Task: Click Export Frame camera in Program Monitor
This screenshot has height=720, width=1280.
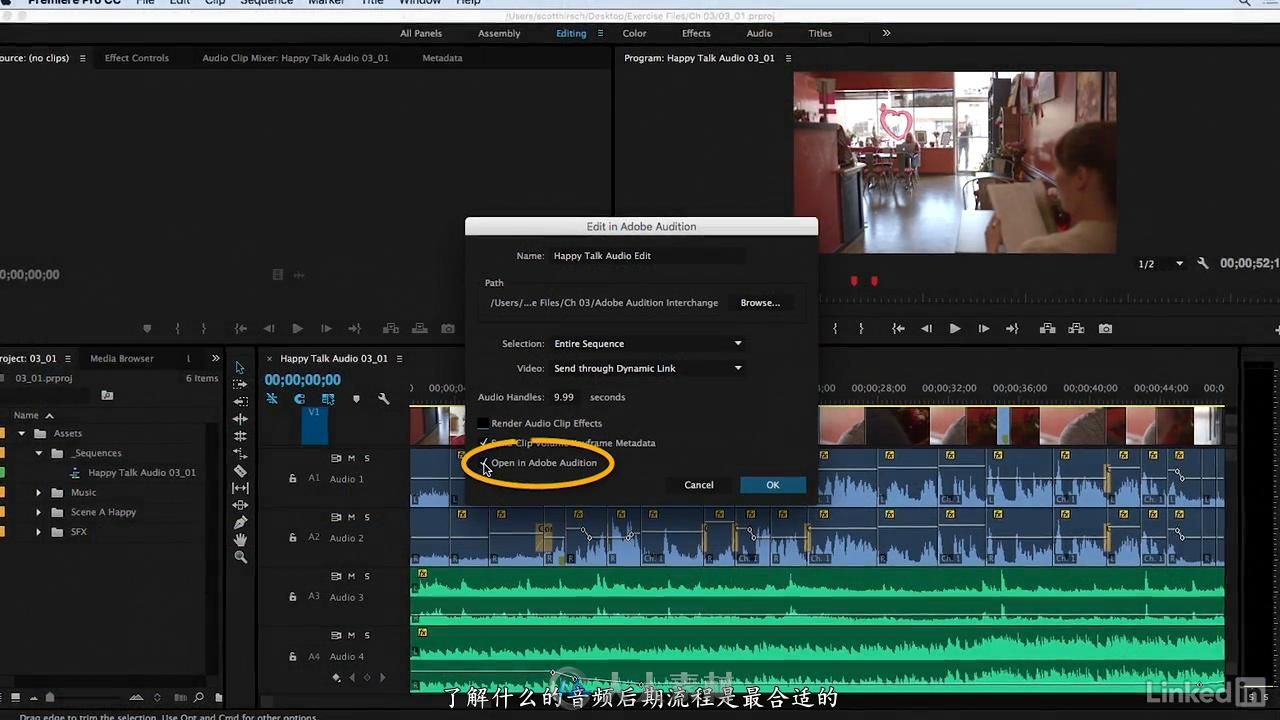Action: 1105,328
